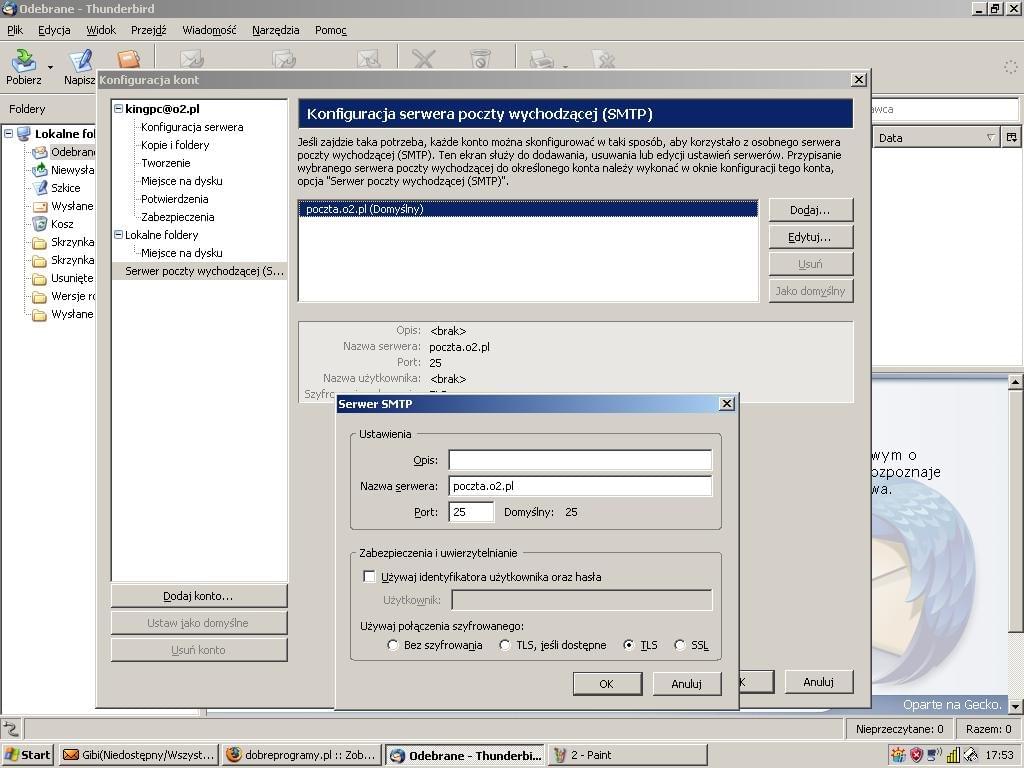
Task: Open the Pobierz dropdown arrow
Action: [50, 67]
